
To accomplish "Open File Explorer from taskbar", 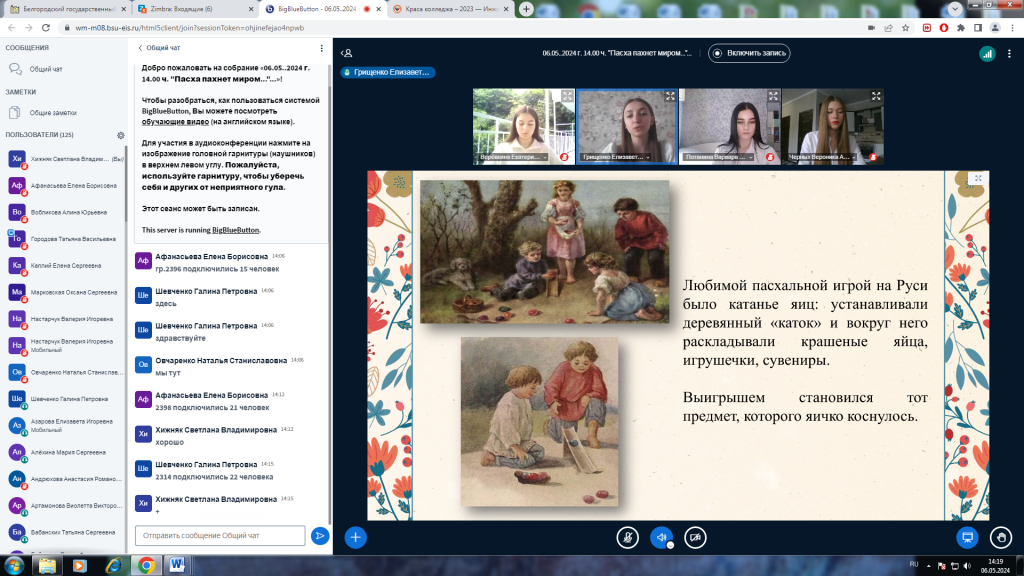I will [47, 566].
